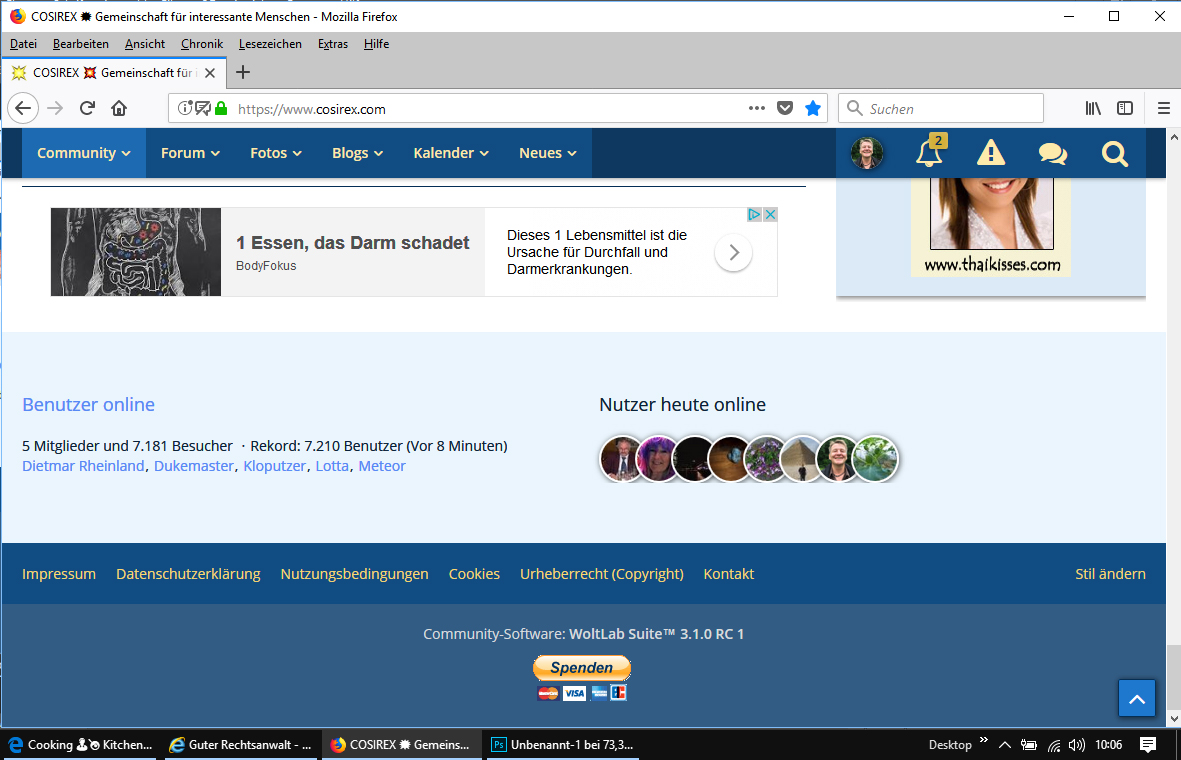
Task: Click the blue bookmark star icon
Action: [x=813, y=109]
